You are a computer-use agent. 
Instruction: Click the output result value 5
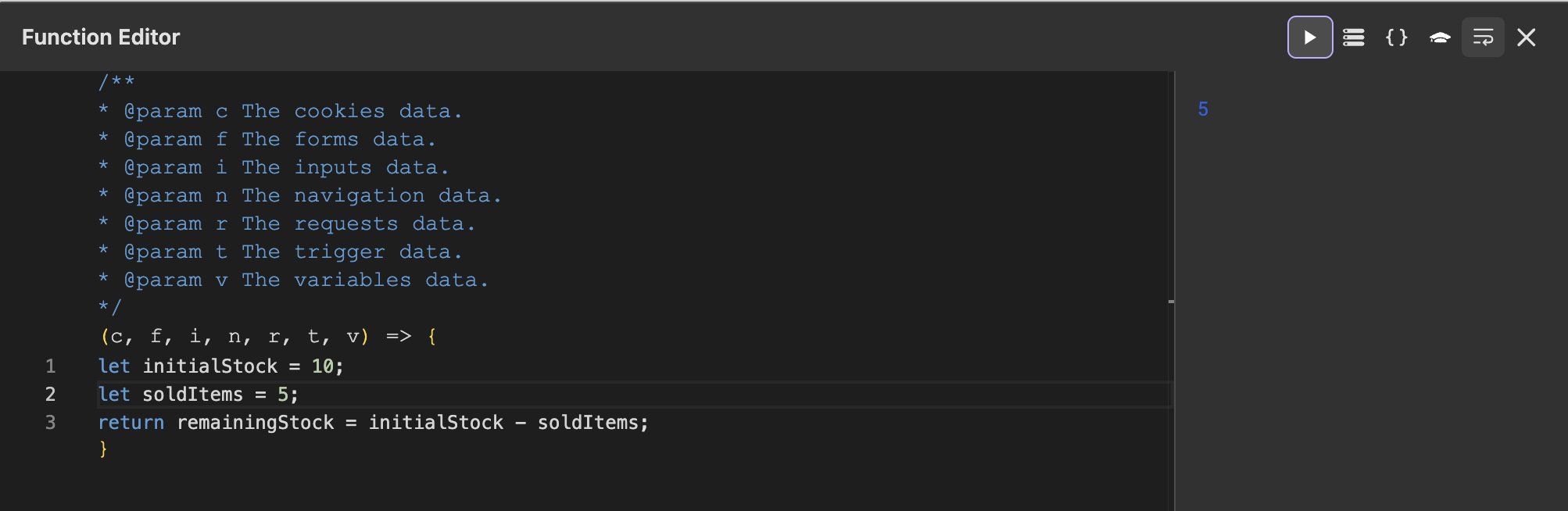coord(1203,109)
